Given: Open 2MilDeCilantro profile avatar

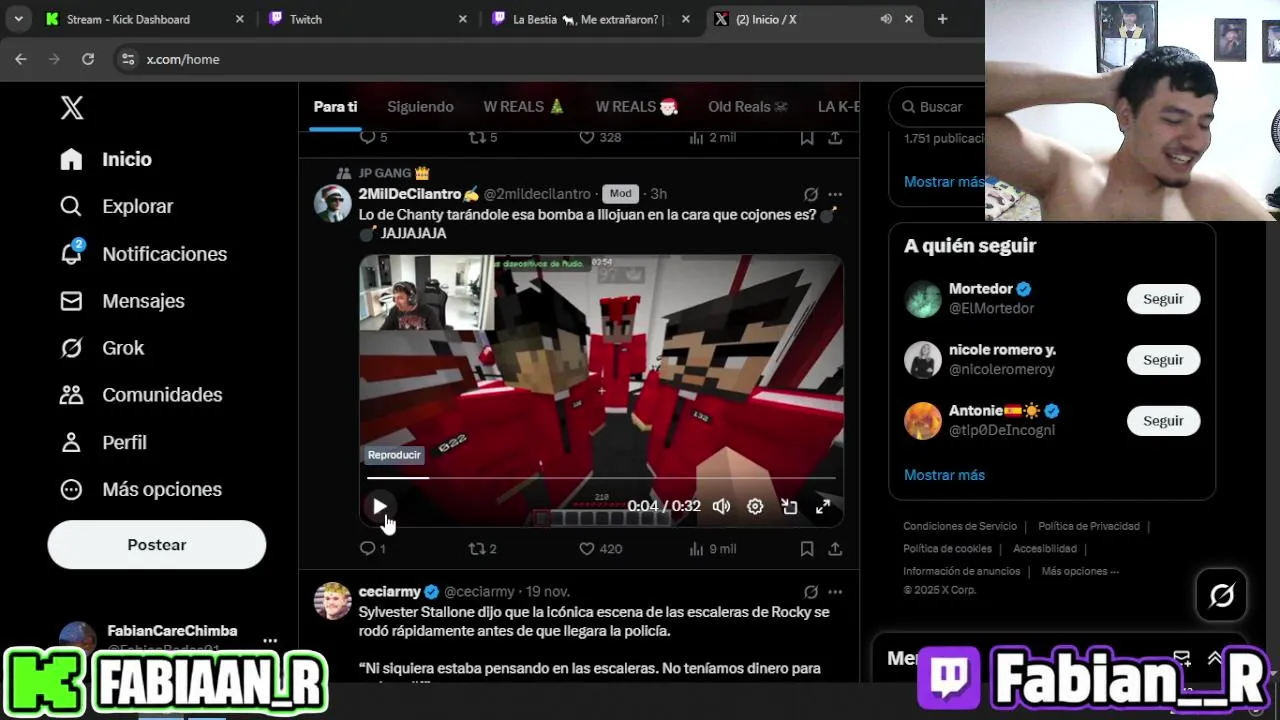Looking at the screenshot, I should (333, 203).
